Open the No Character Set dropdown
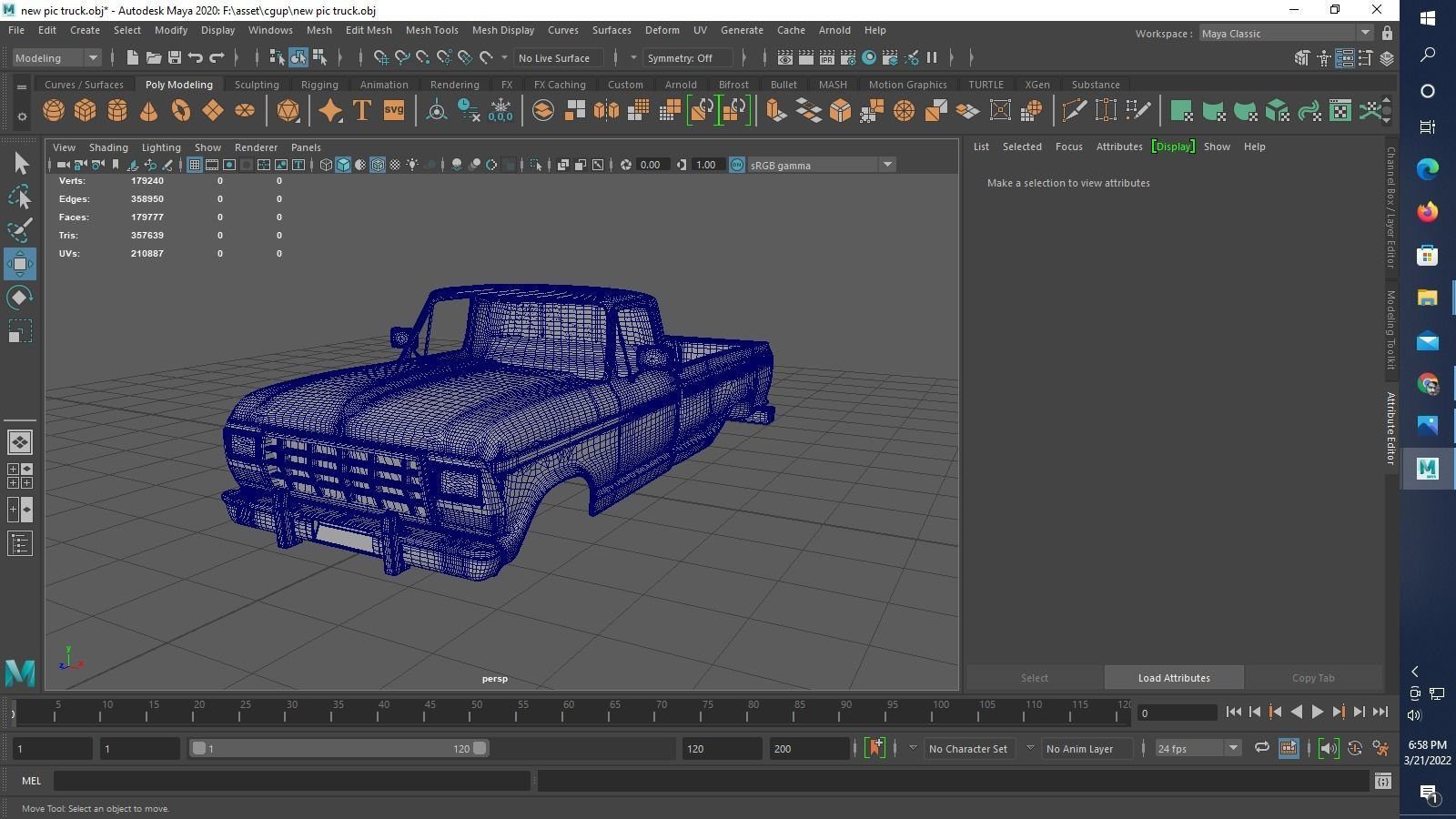Screen dimensions: 1456x819 coord(968,748)
